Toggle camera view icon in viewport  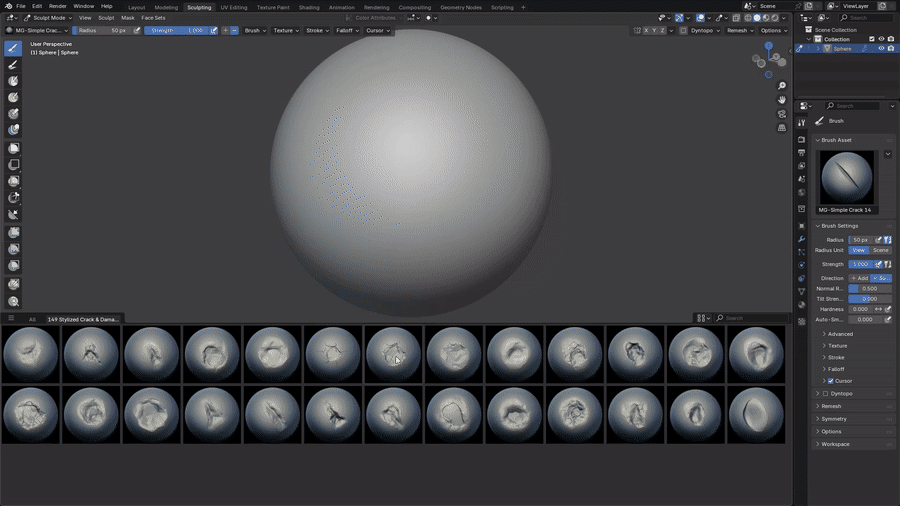[x=782, y=114]
